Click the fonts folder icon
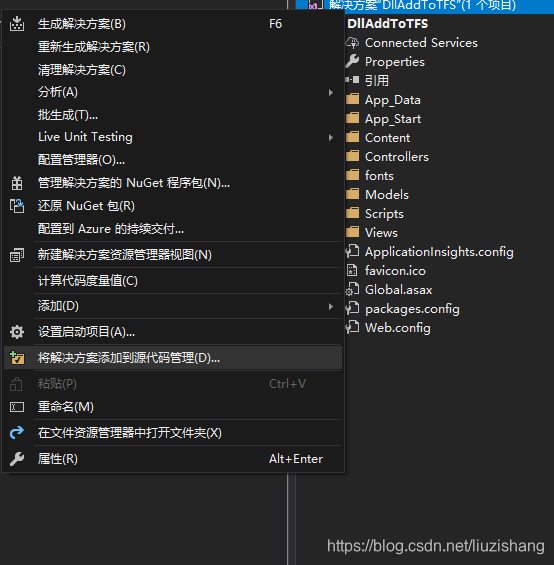Viewport: 554px width, 565px height. pyautogui.click(x=353, y=175)
